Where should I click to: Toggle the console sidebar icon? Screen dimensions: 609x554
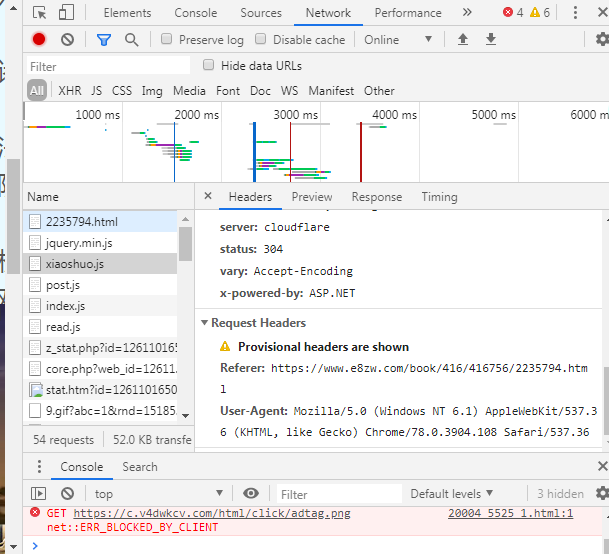coord(38,494)
